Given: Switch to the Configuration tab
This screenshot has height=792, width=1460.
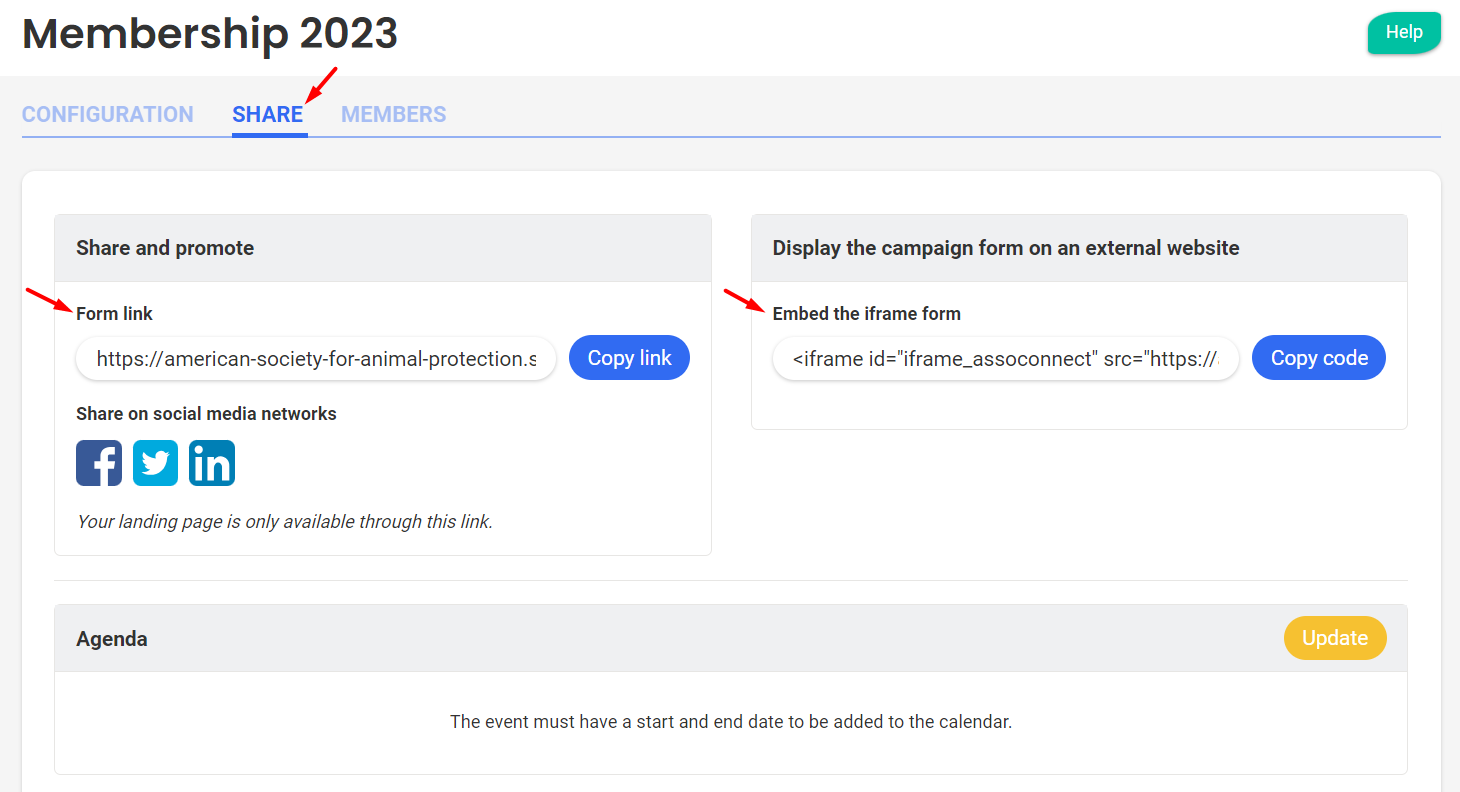Looking at the screenshot, I should tap(108, 114).
